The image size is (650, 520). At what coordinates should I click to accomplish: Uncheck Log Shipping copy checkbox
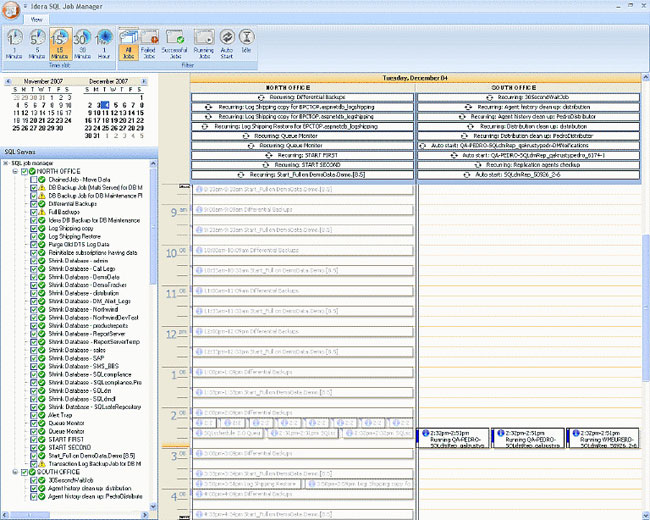[34, 228]
